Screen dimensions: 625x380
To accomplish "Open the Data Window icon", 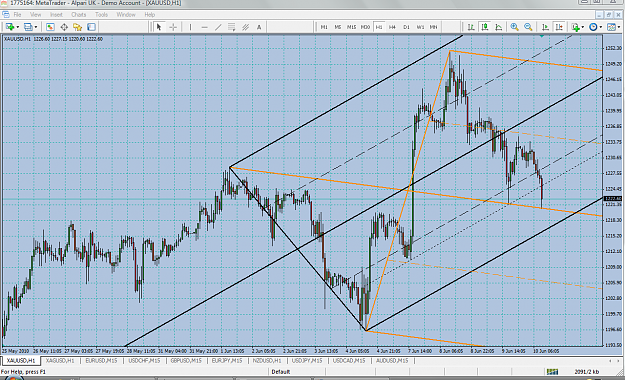I will [x=64, y=27].
